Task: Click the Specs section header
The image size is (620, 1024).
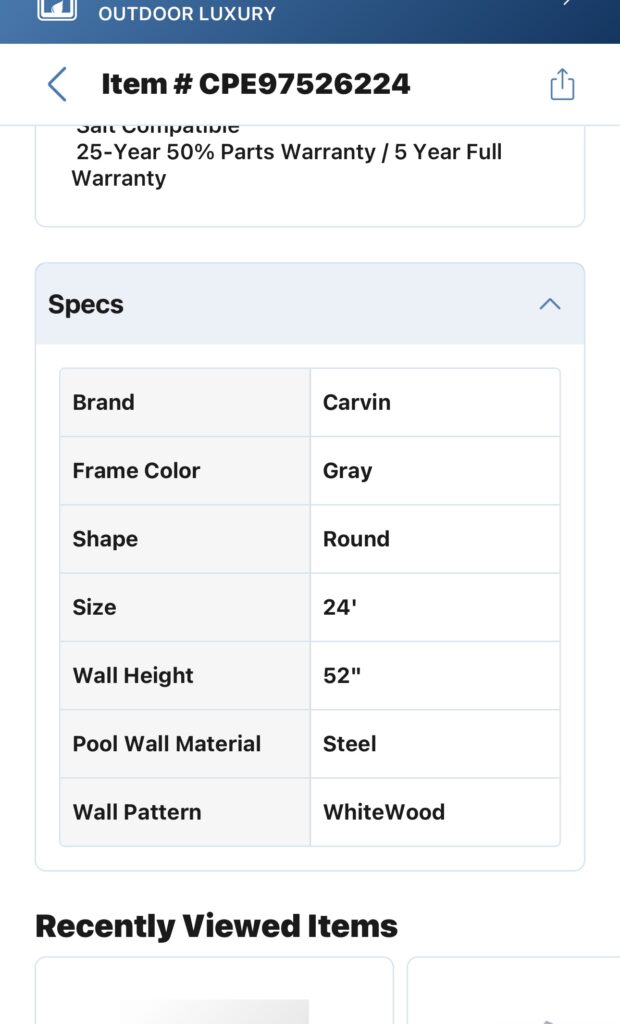Action: pyautogui.click(x=310, y=304)
